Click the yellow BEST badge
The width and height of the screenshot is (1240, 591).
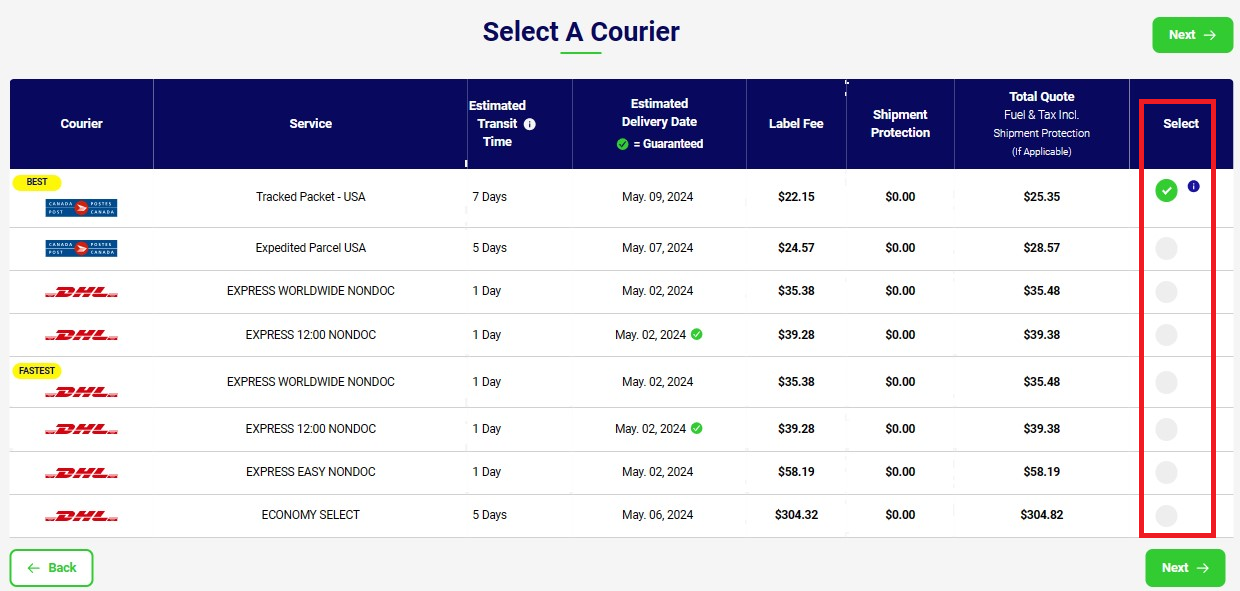[37, 183]
